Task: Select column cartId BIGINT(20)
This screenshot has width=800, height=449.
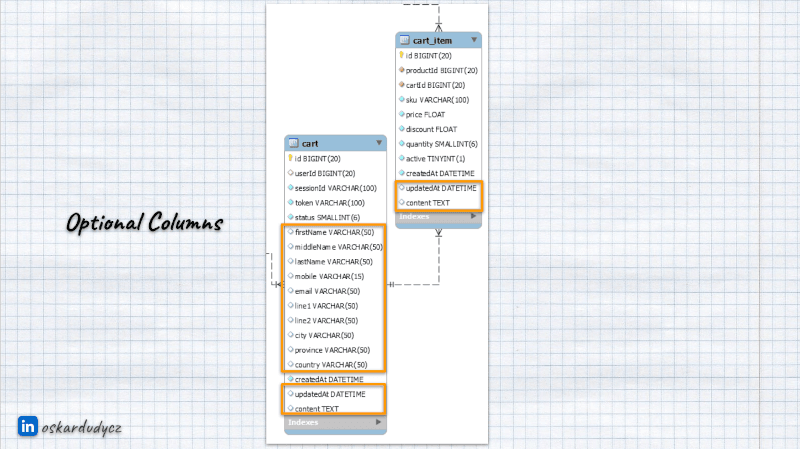Action: coord(435,85)
